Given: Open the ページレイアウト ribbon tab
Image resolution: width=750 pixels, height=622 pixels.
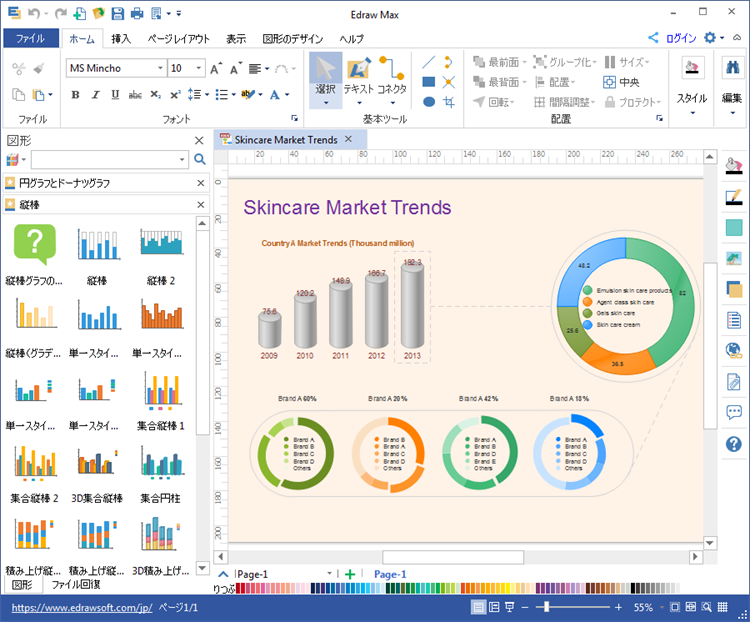Looking at the screenshot, I should click(178, 39).
